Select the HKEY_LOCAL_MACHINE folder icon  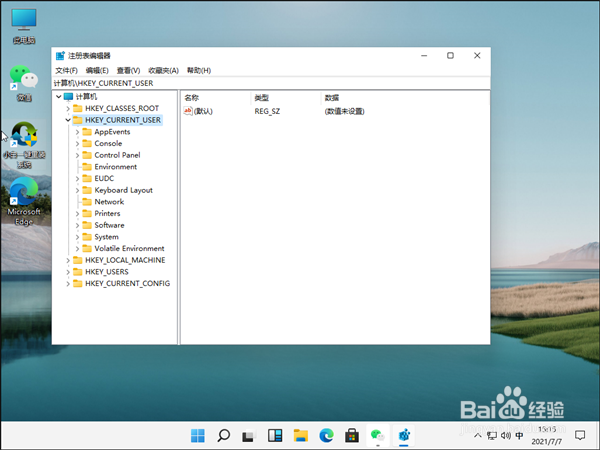pos(78,260)
